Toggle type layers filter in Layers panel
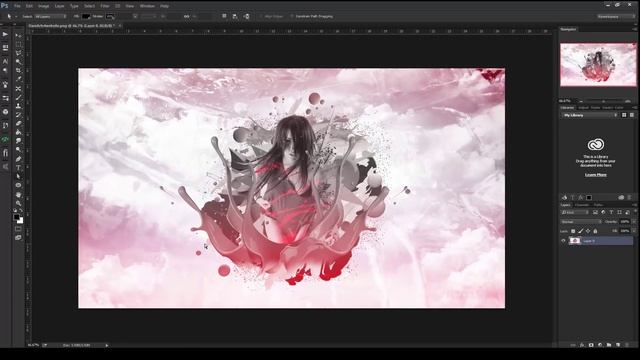 point(611,212)
